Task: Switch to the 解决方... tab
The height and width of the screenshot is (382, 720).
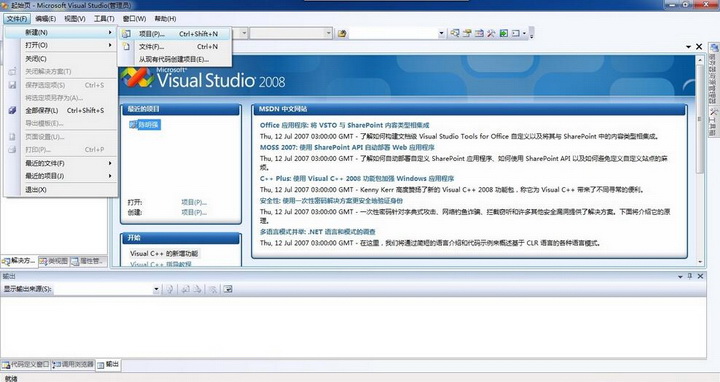Action: [19, 261]
